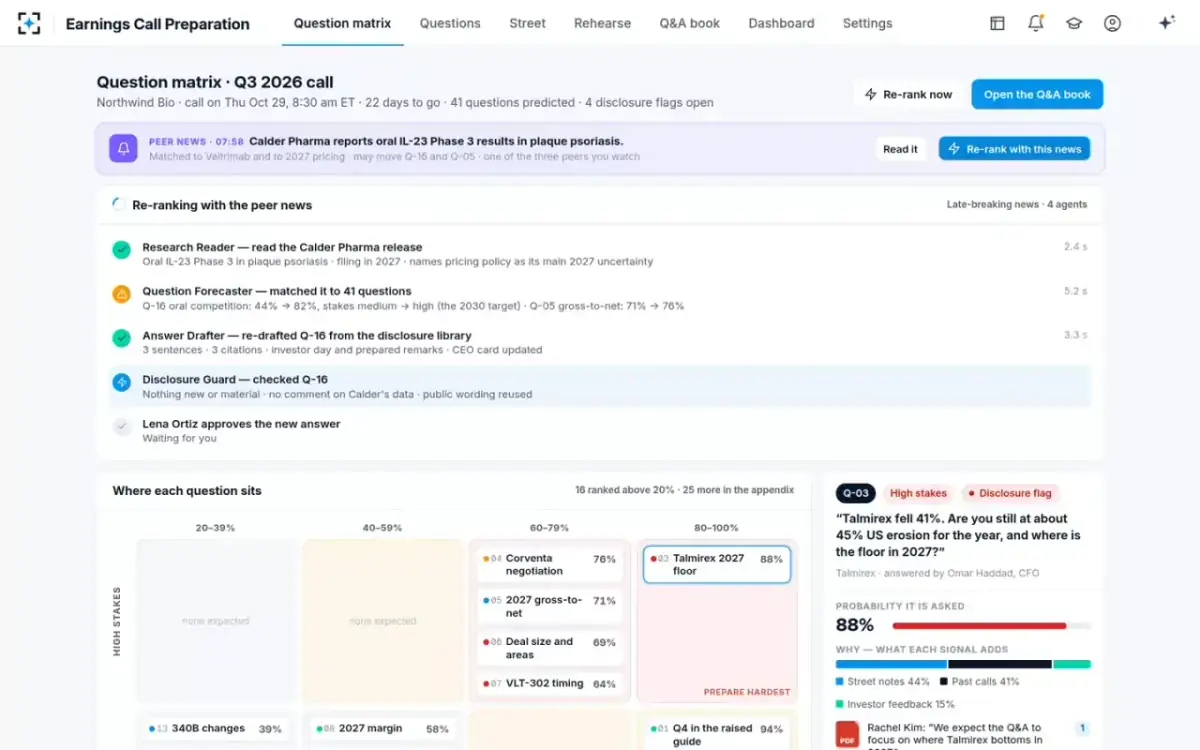Click the black Past calls signal segment
Image resolution: width=1200 pixels, height=750 pixels.
click(1000, 664)
